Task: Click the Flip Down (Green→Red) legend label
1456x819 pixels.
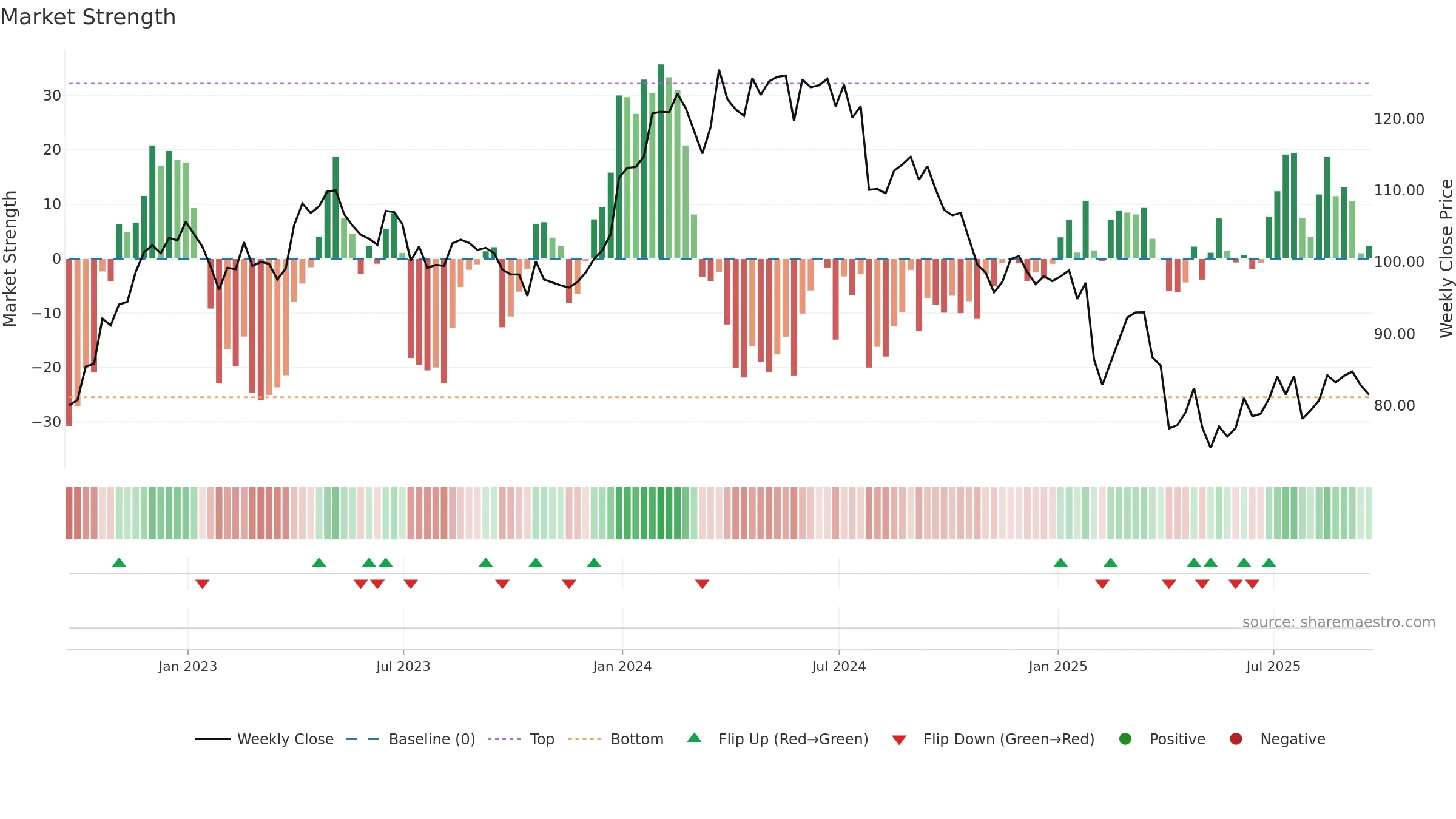Action: click(1009, 739)
